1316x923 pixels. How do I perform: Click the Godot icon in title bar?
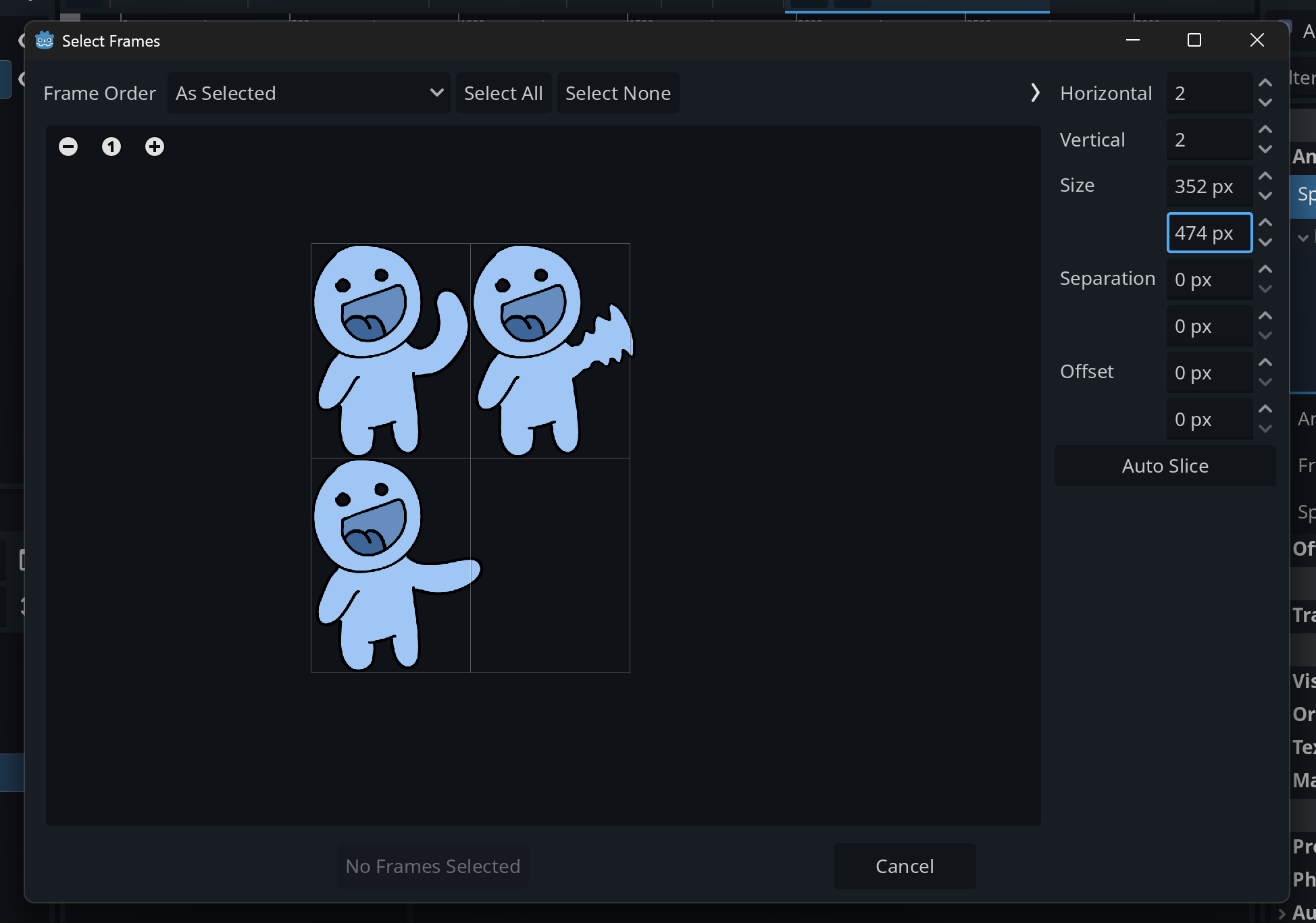45,41
